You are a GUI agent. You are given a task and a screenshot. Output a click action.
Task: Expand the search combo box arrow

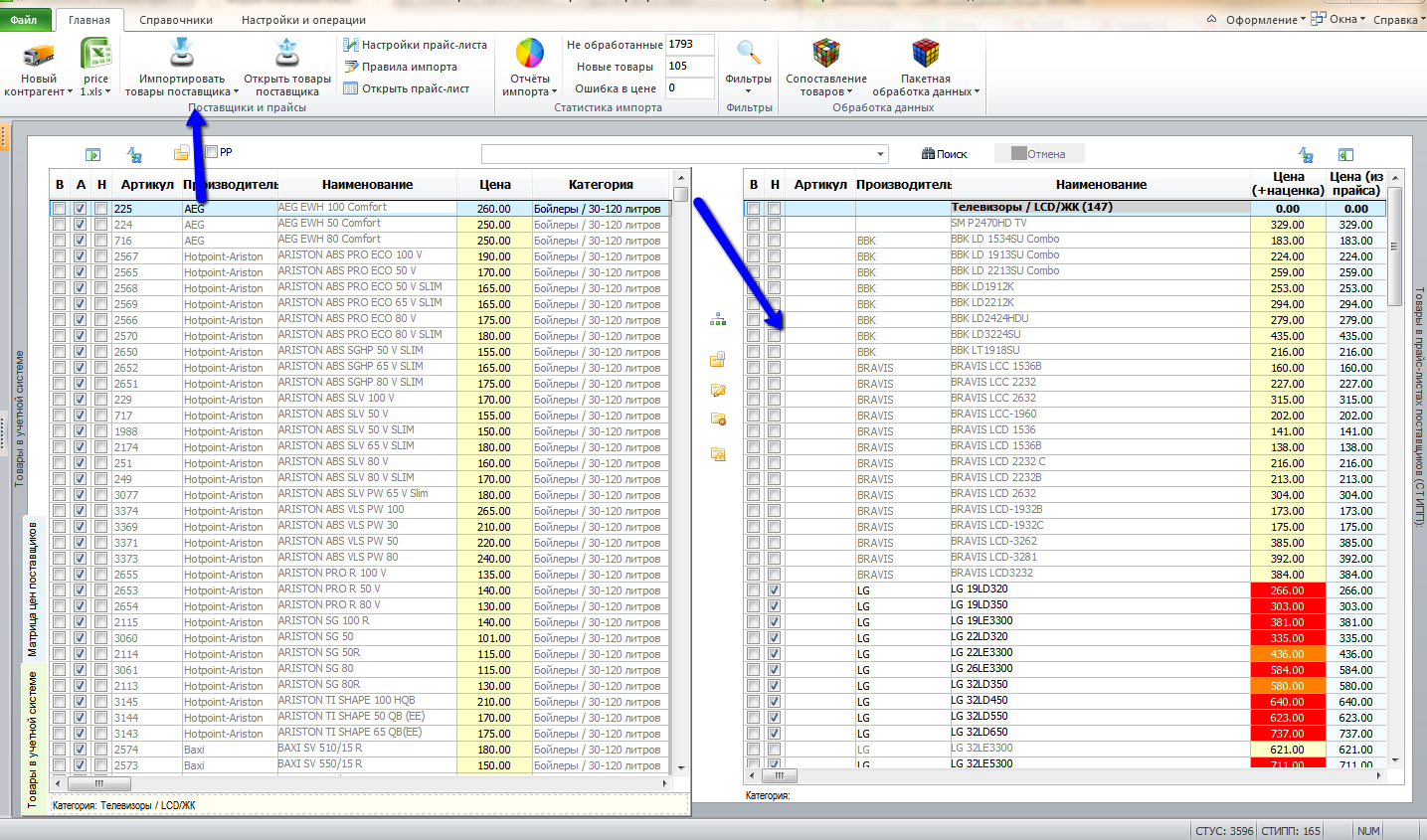tap(880, 154)
